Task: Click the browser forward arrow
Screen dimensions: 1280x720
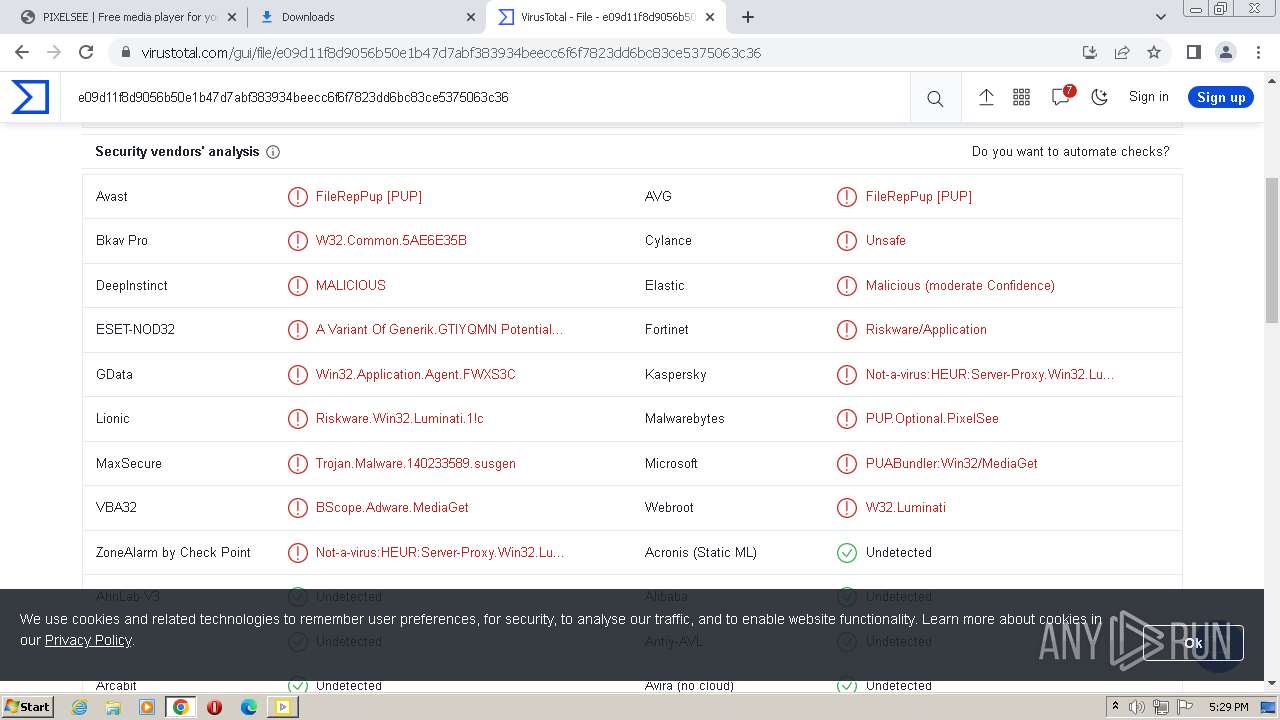Action: point(54,52)
